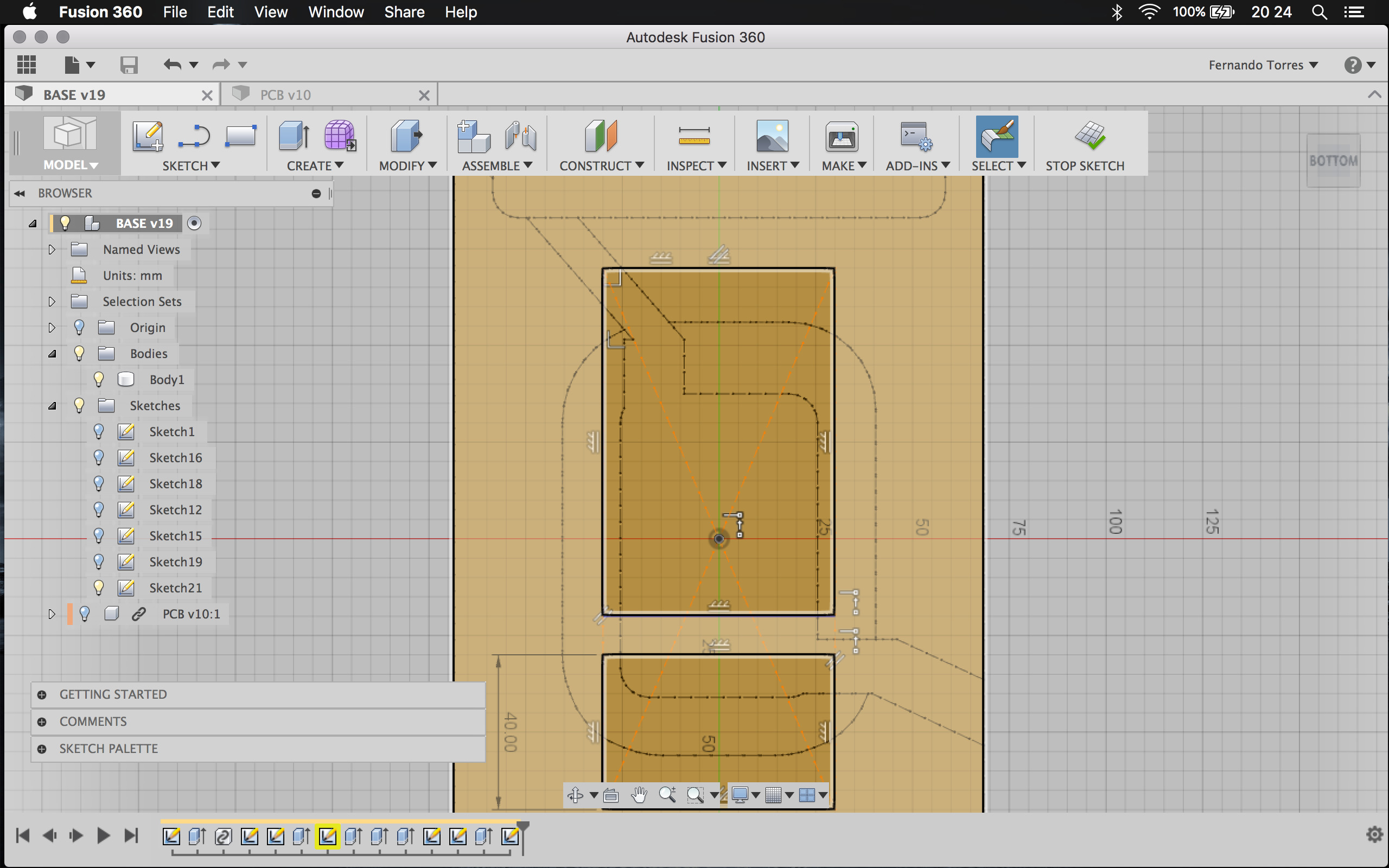Switch to the PCB v10 tab
Screen dimensions: 1389x868
(330, 95)
